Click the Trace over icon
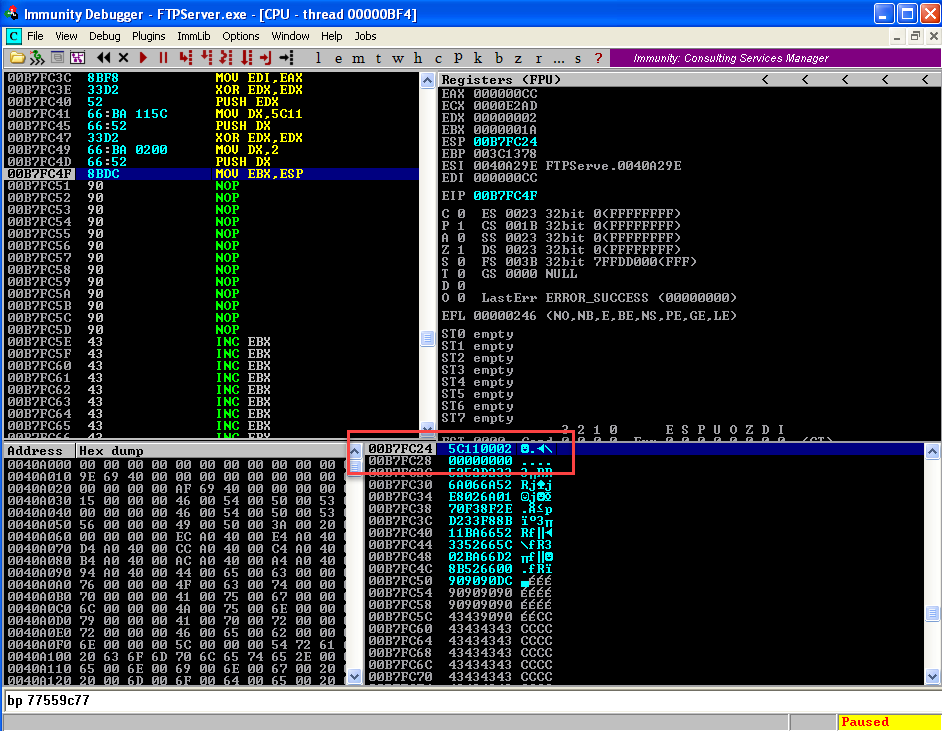942x731 pixels. click(x=246, y=58)
